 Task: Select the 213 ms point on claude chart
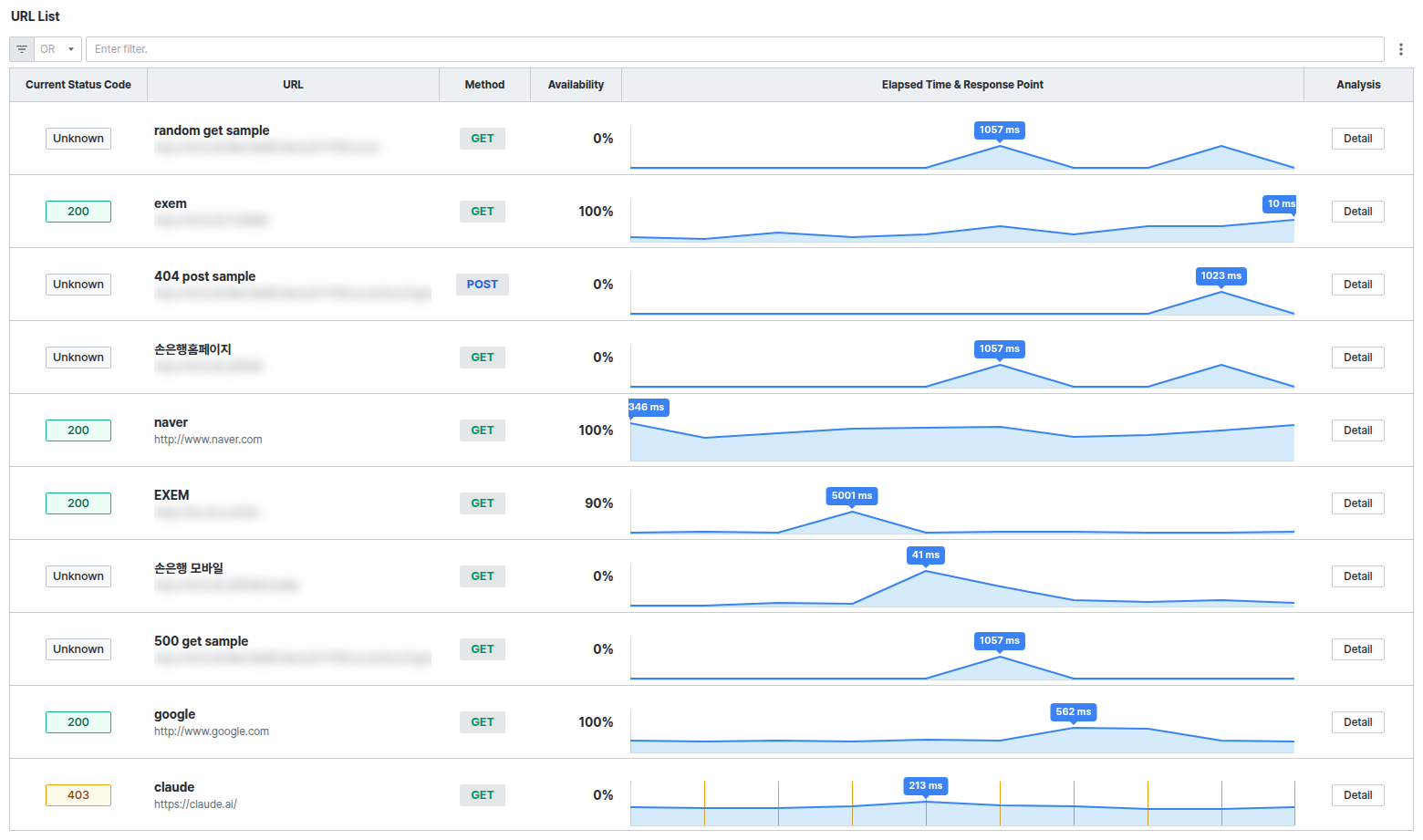coord(926,786)
